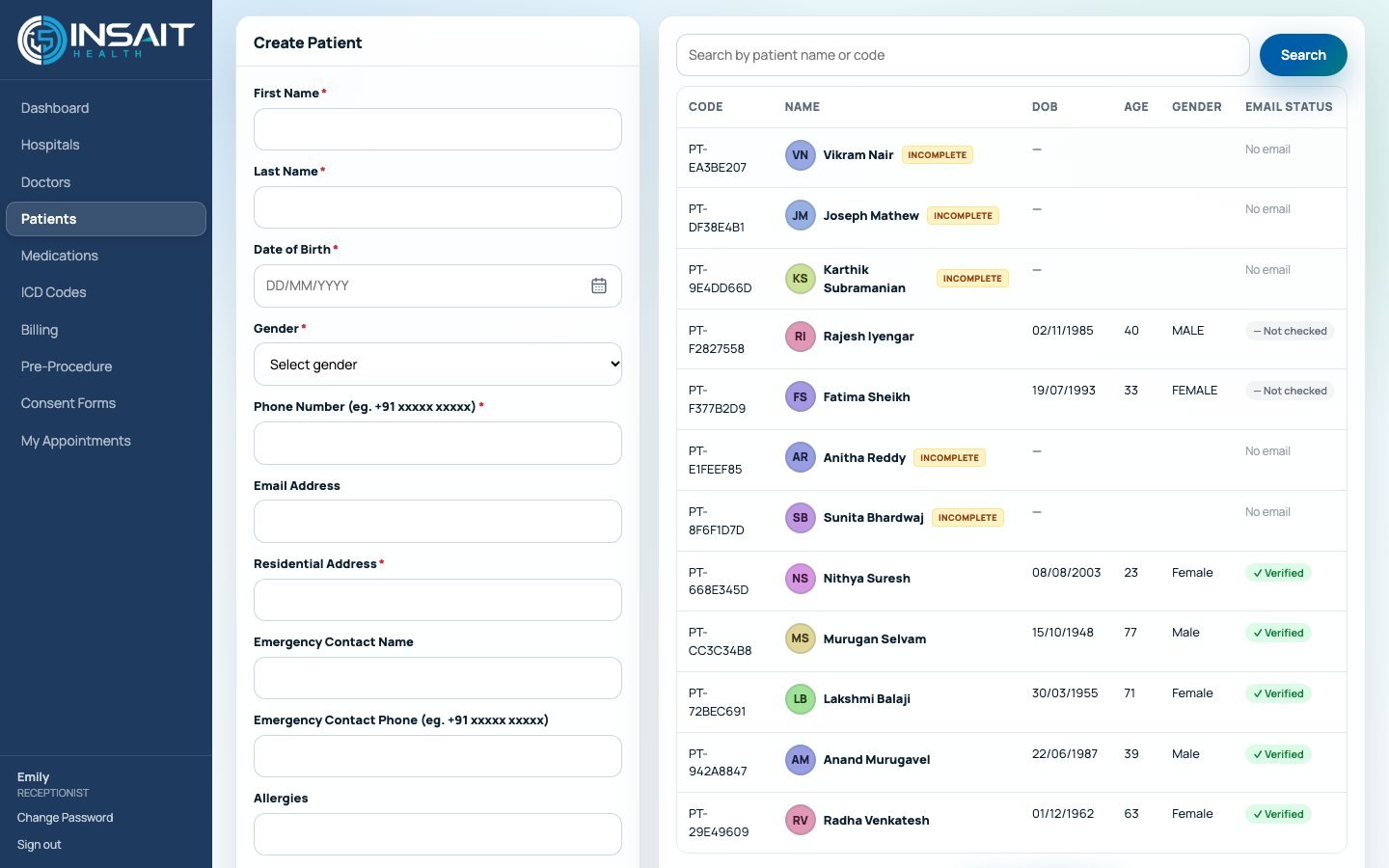Go to Dashboard in sidebar
The height and width of the screenshot is (868, 1389).
click(x=106, y=108)
